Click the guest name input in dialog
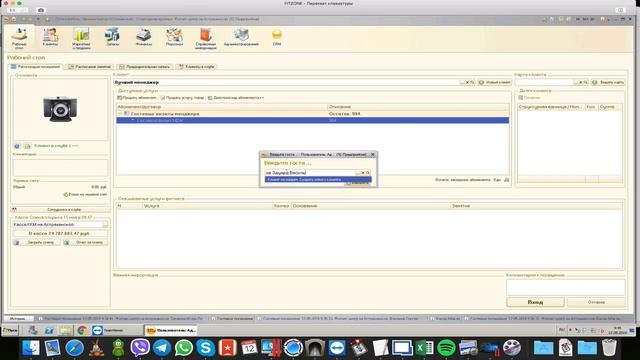Viewport: 640px width, 360px height. (x=310, y=173)
